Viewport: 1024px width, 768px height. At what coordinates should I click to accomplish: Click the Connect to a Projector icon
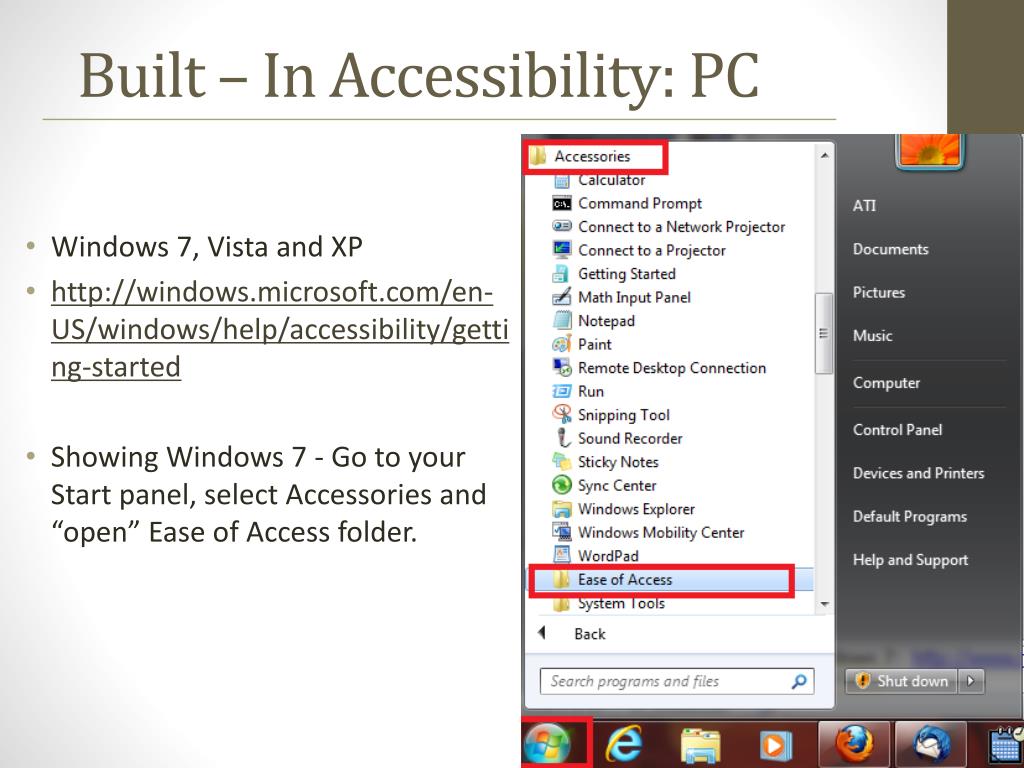(562, 250)
